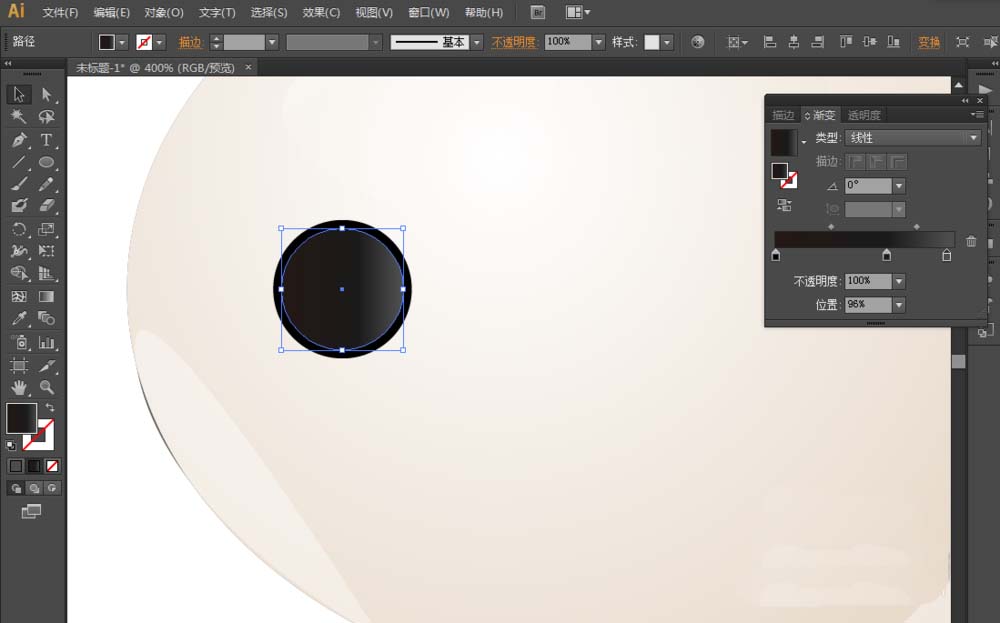Expand the gradient swatch preset arrow

(804, 142)
